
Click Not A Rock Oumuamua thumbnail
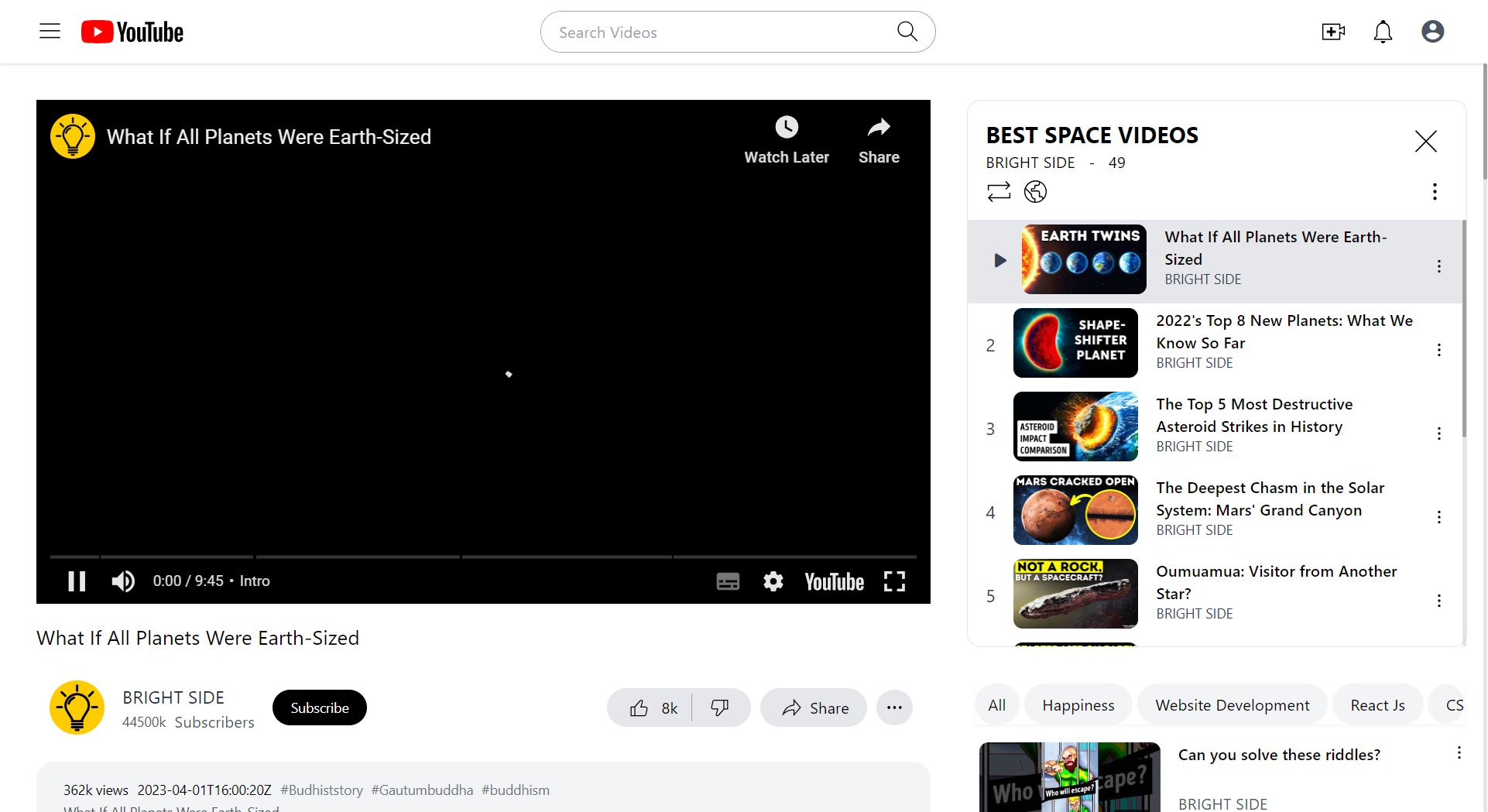tap(1075, 594)
